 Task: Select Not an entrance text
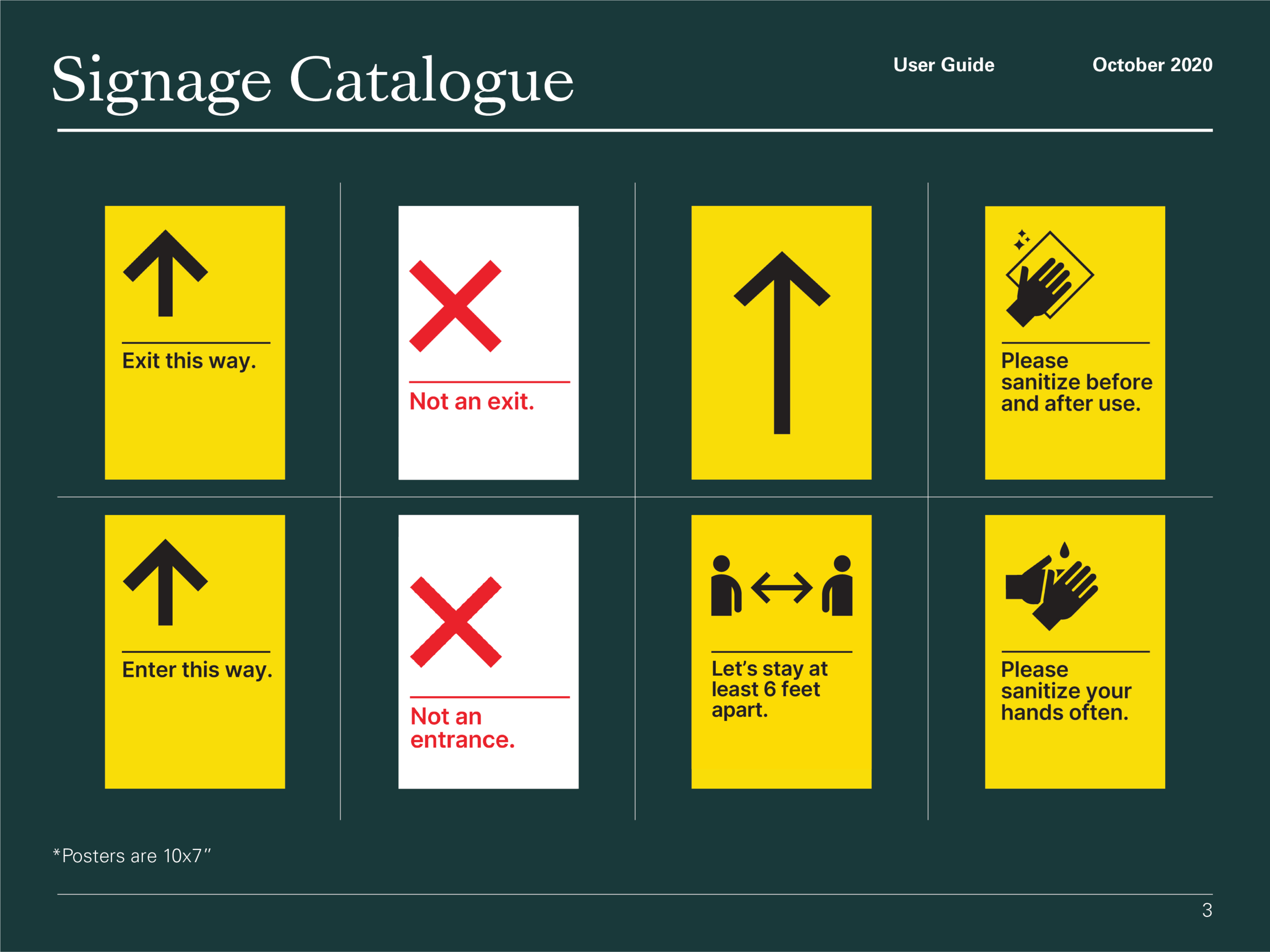(x=462, y=728)
